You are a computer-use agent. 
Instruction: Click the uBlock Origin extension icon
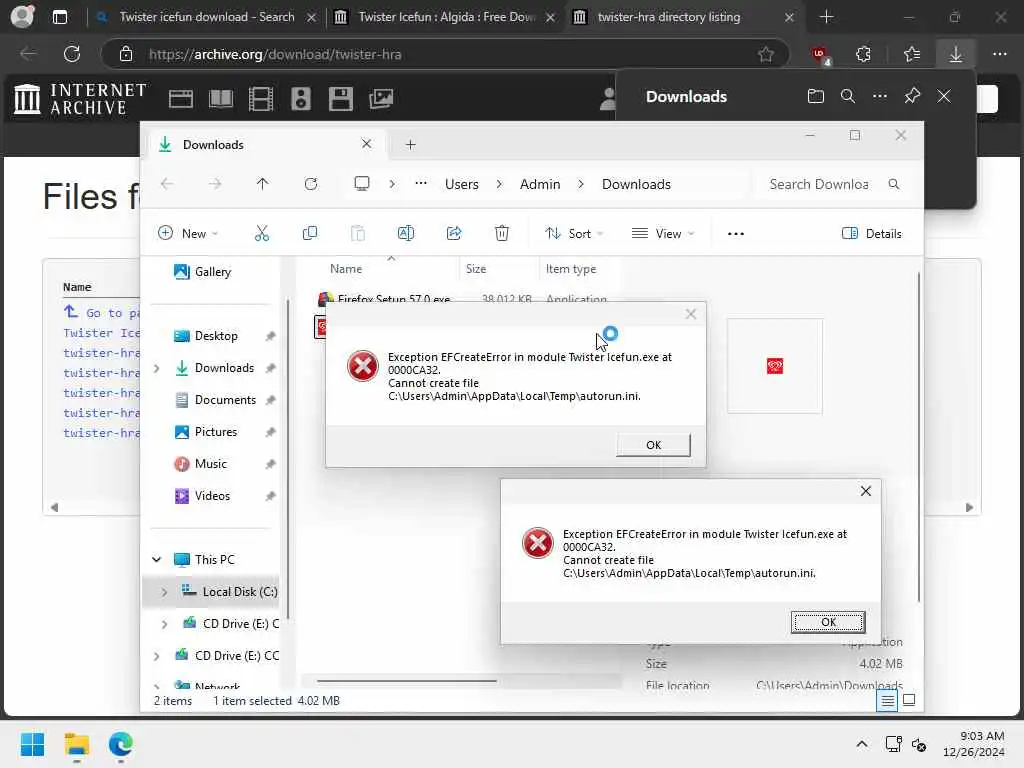point(820,55)
